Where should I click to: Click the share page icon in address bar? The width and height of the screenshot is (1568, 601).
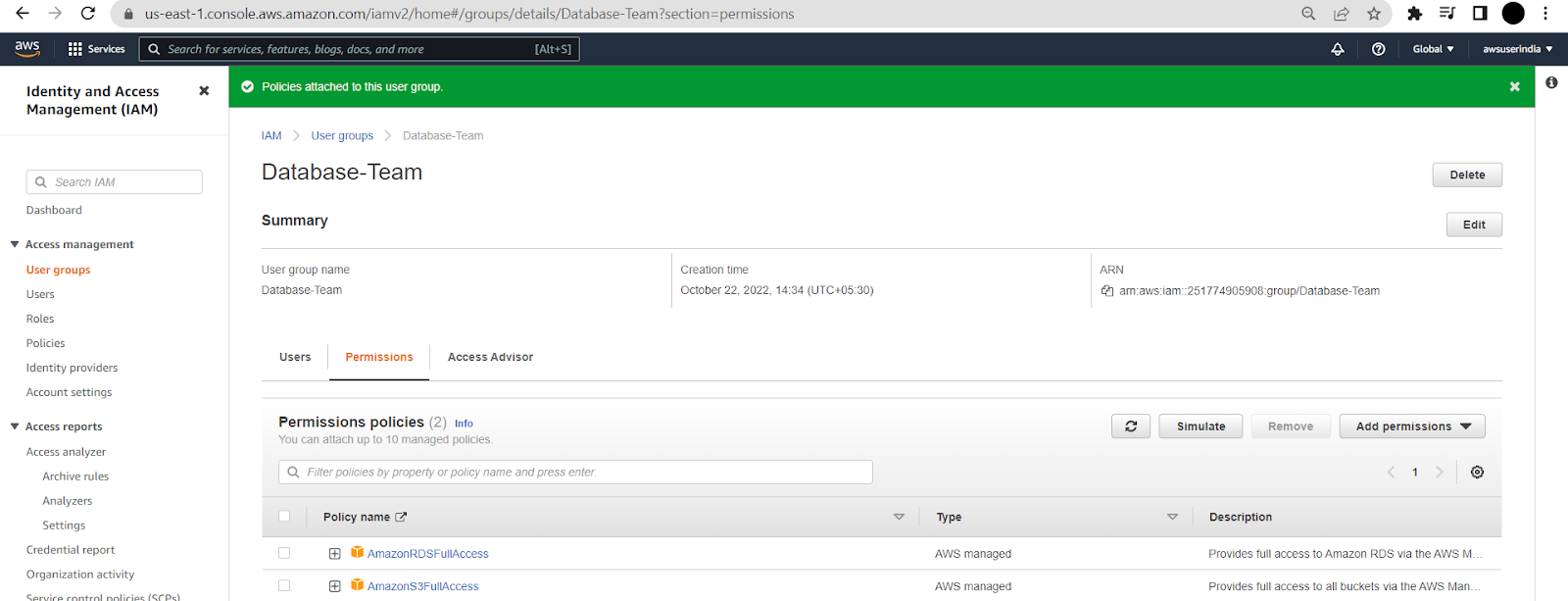click(1341, 14)
